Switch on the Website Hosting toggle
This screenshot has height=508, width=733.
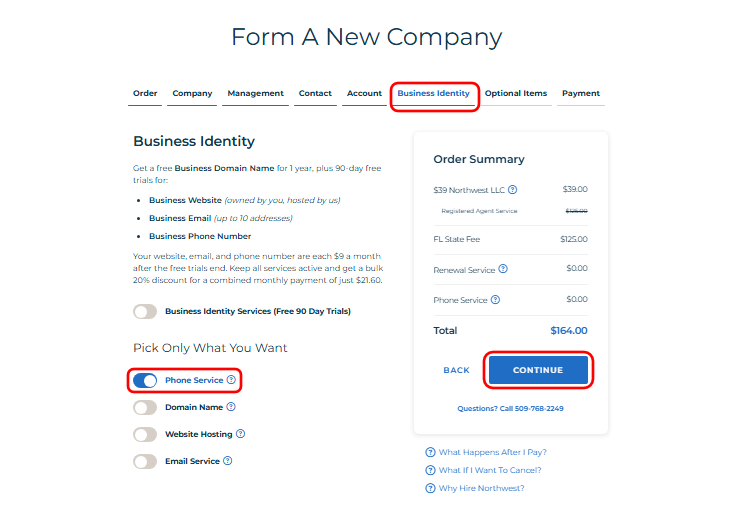tap(145, 434)
